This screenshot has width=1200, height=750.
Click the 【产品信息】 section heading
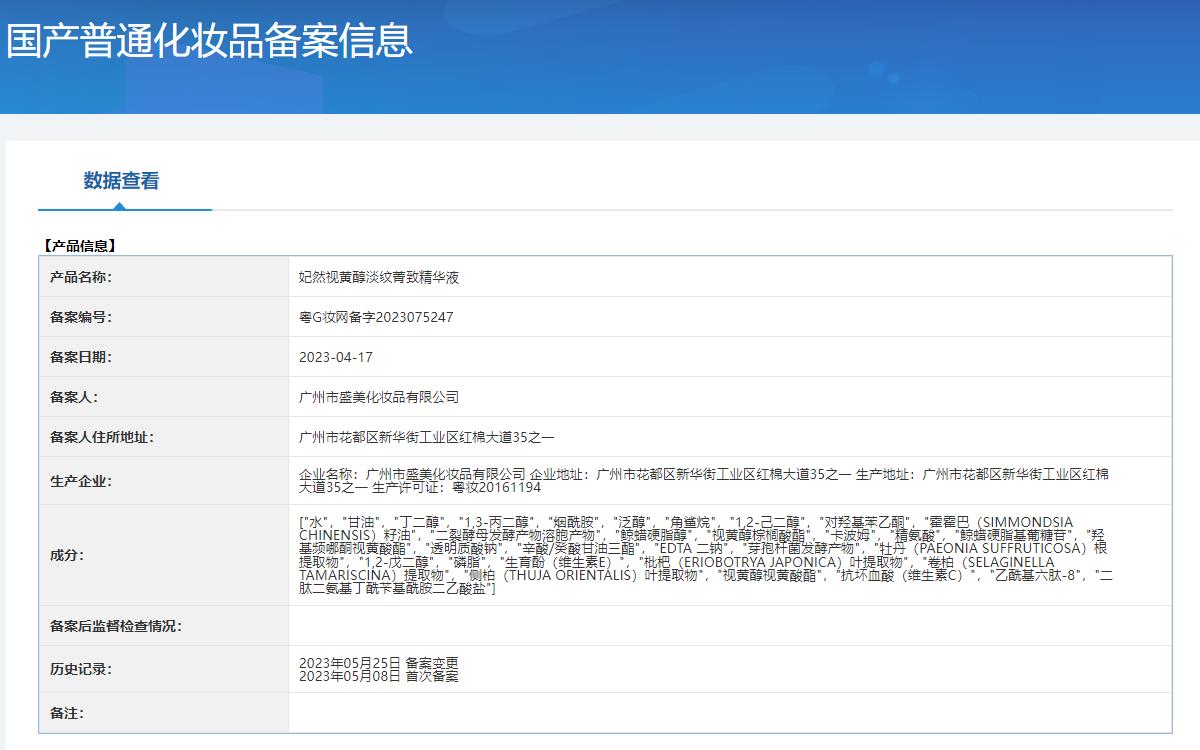click(x=80, y=245)
